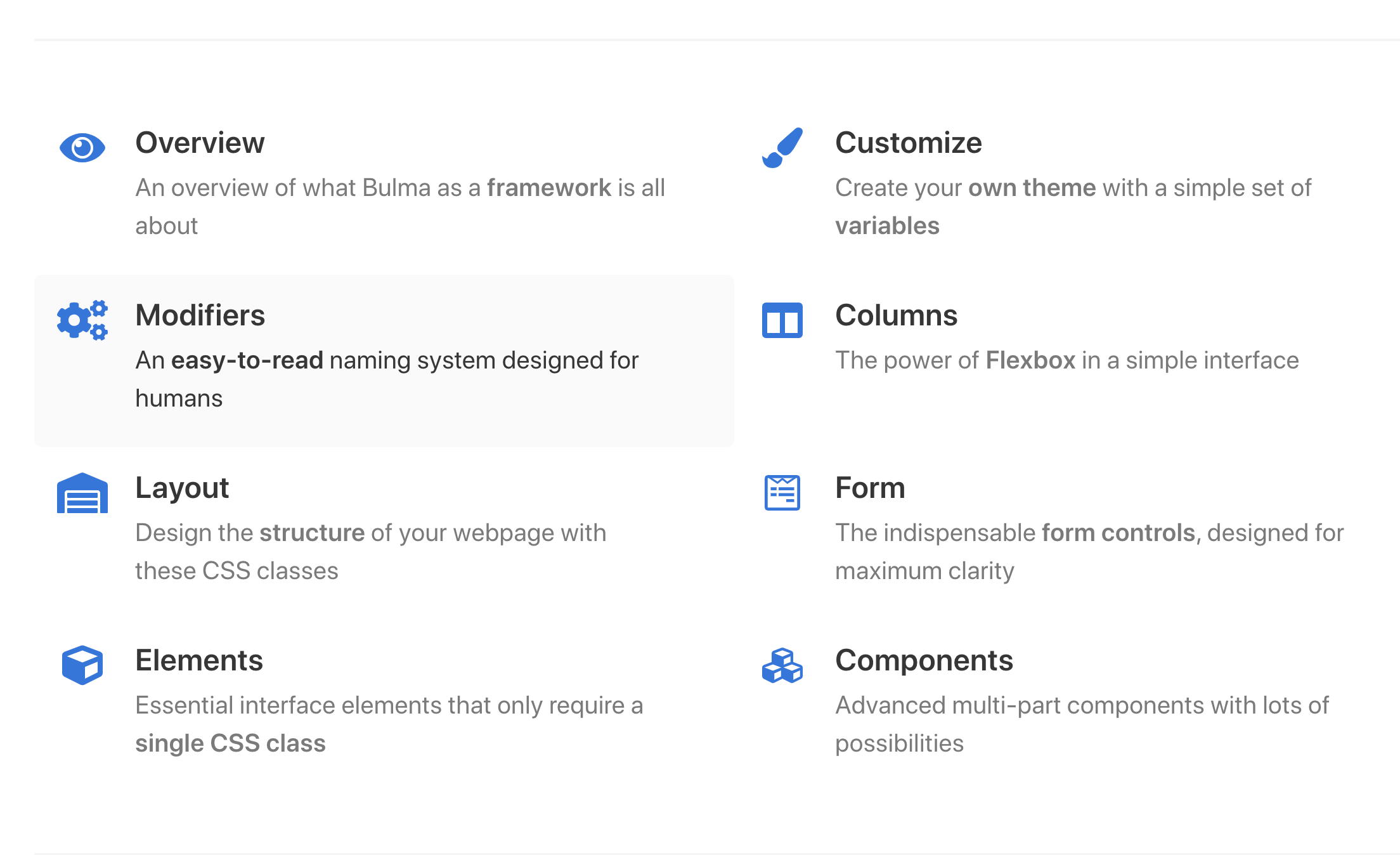The image size is (1400, 855).
Task: Navigate to the Elements title
Action: point(199,660)
